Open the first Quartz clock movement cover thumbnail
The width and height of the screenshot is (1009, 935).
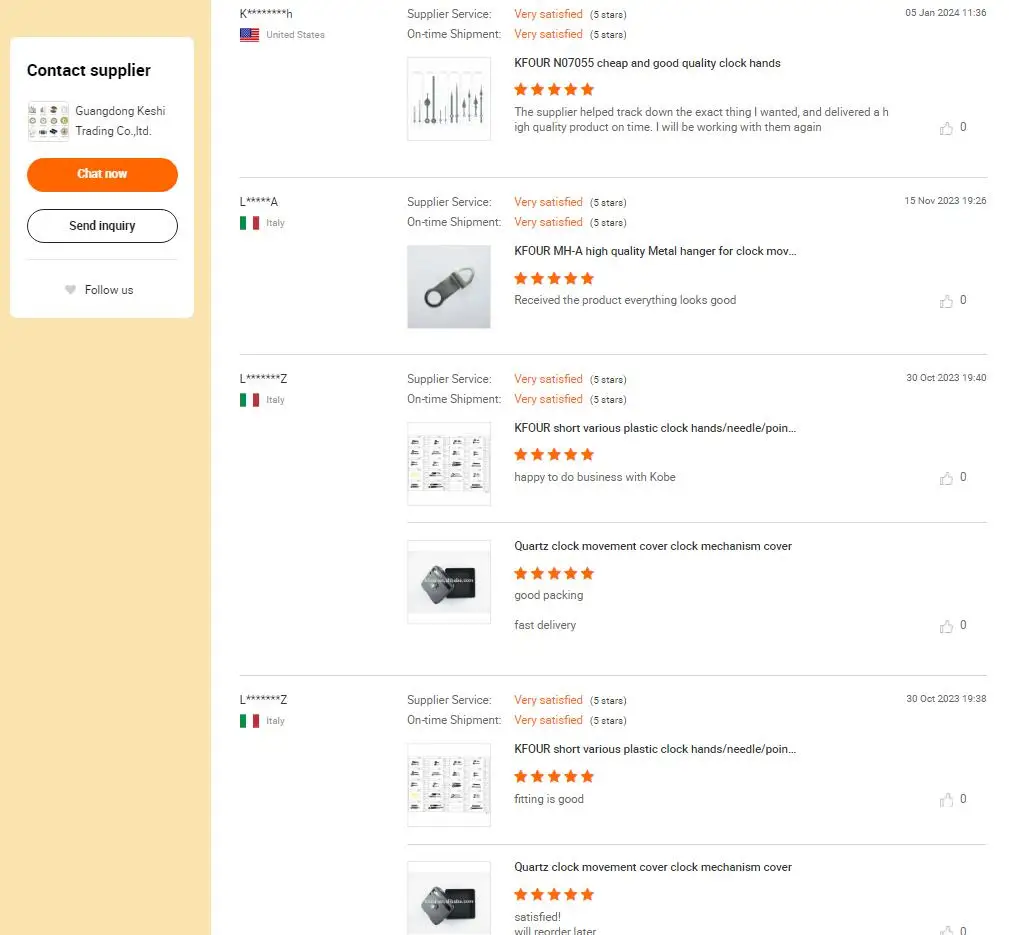[449, 582]
